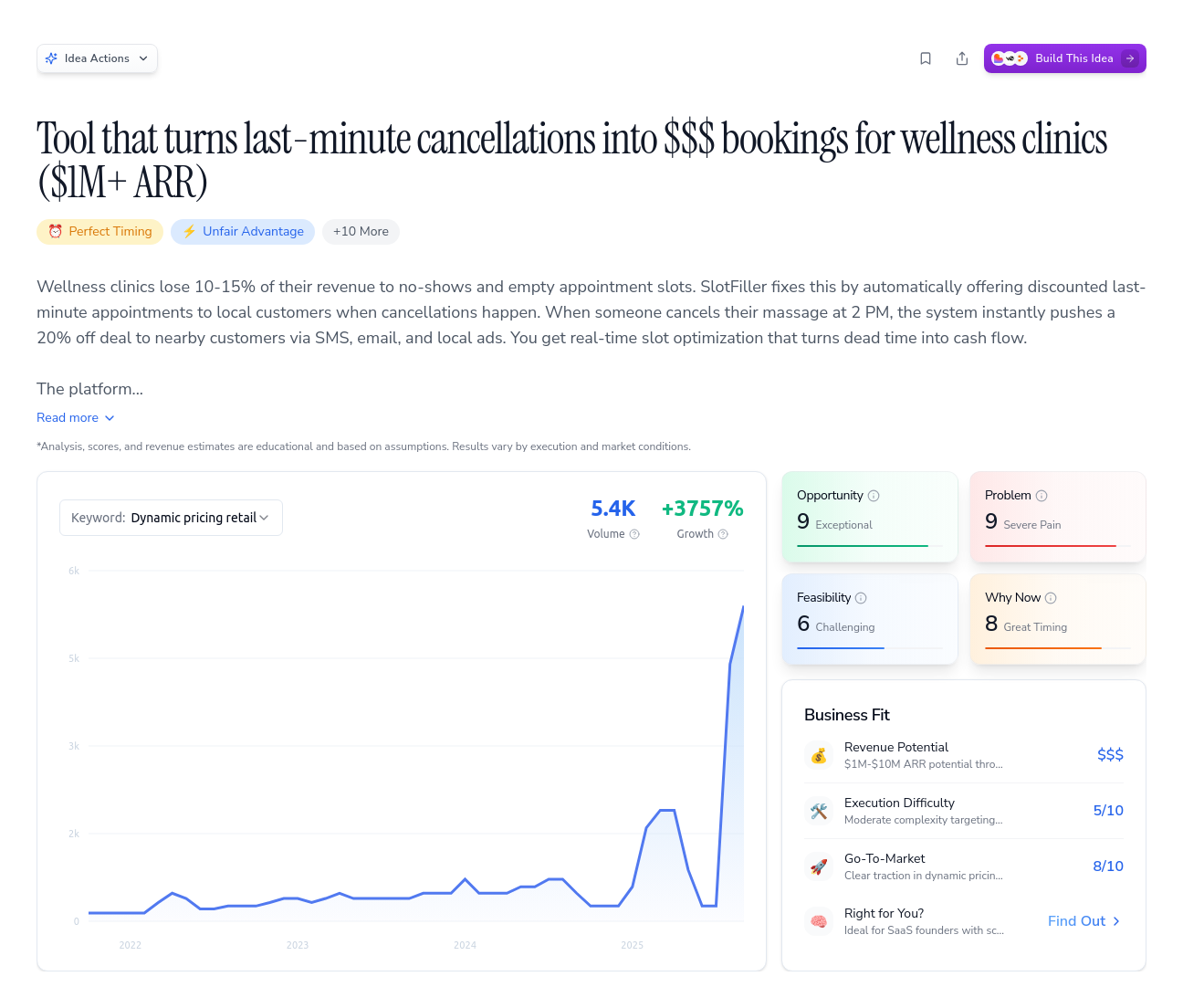Open the Keyword selector dropdown
The width and height of the screenshot is (1183, 1008).
click(x=171, y=518)
